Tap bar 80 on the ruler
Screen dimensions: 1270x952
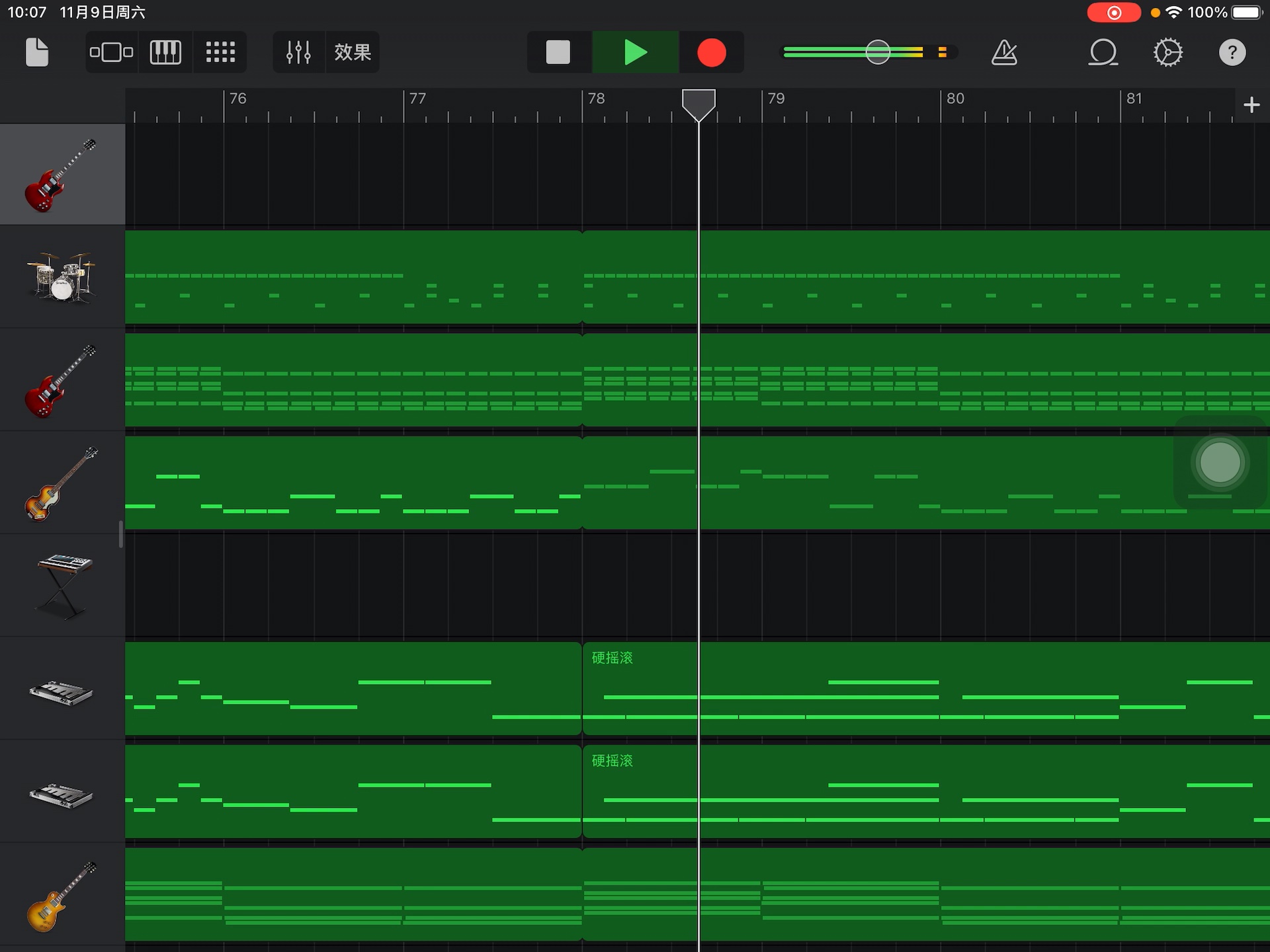coord(955,99)
